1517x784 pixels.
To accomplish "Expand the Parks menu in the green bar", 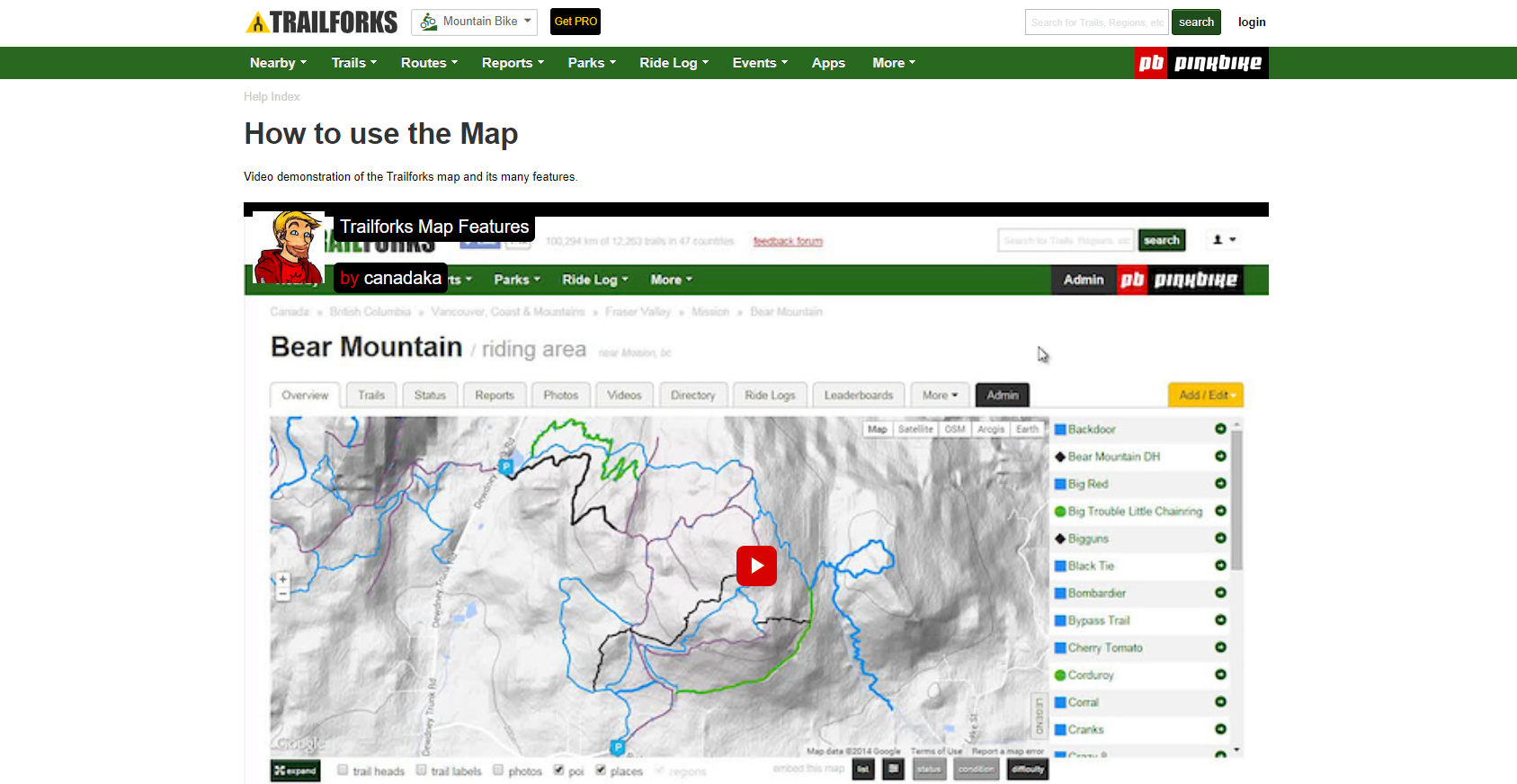I will click(x=592, y=63).
